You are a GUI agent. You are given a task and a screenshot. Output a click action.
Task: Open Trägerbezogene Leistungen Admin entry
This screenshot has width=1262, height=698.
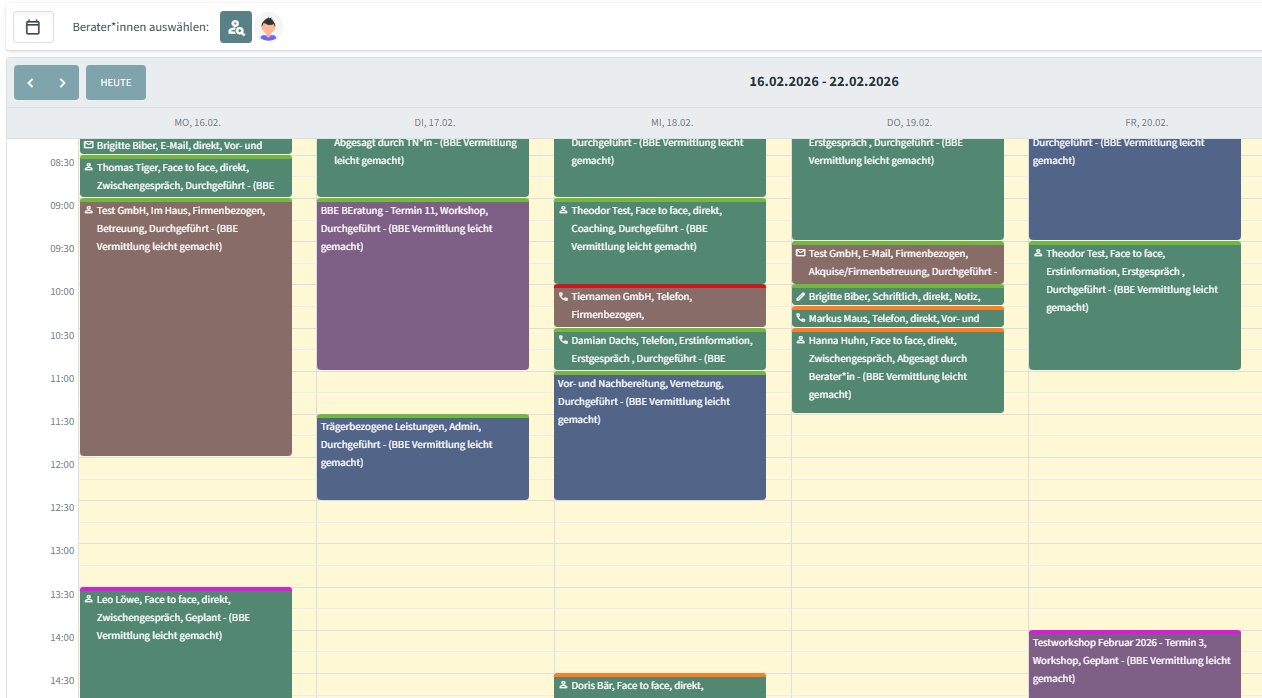point(422,458)
